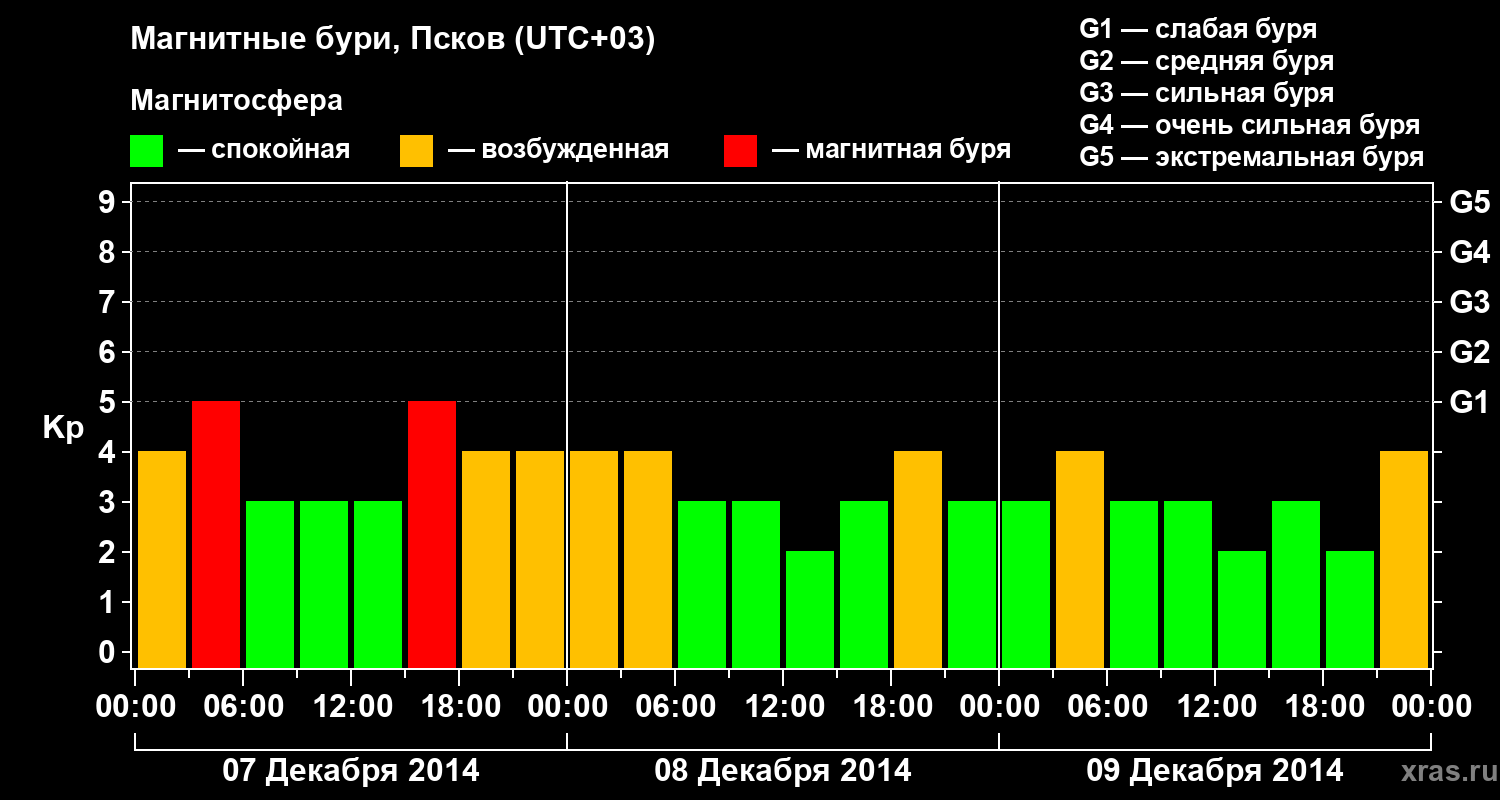This screenshot has height=800, width=1500.
Task: Click the 'Магнитные бури, Псков (UTC+03)' title
Action: (393, 41)
